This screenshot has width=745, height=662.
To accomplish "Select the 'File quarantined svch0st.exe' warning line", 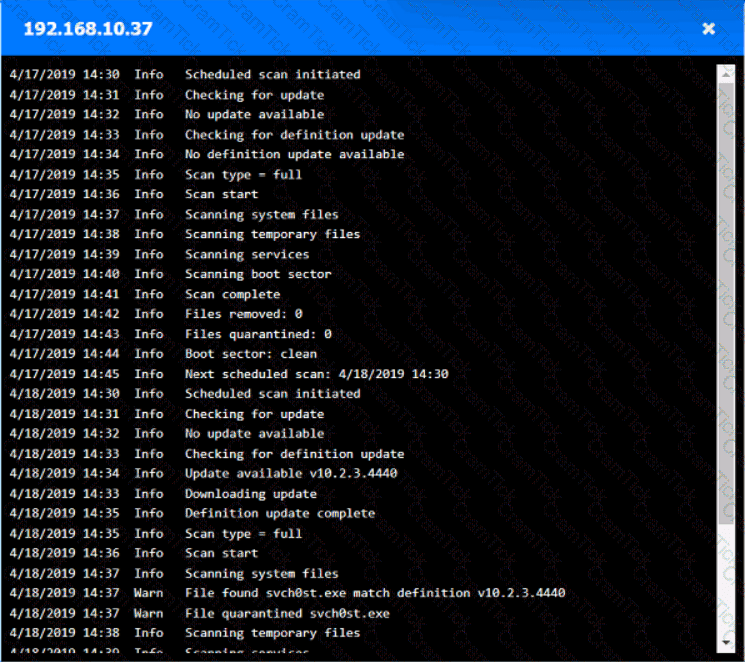I will tap(287, 613).
